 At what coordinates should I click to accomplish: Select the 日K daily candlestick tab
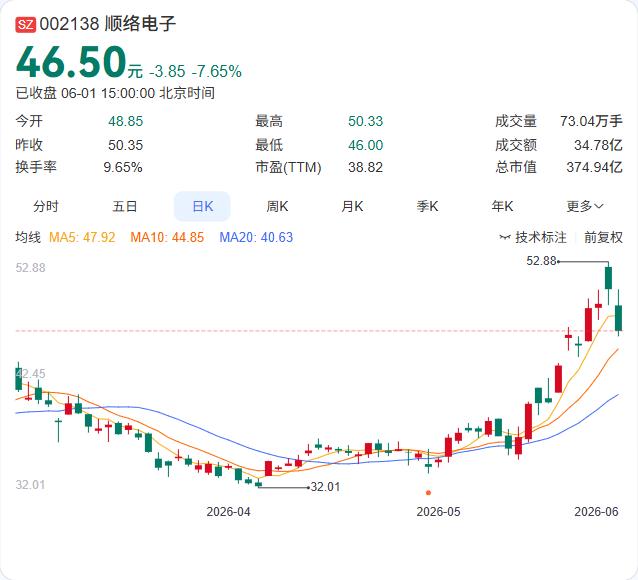[202, 206]
